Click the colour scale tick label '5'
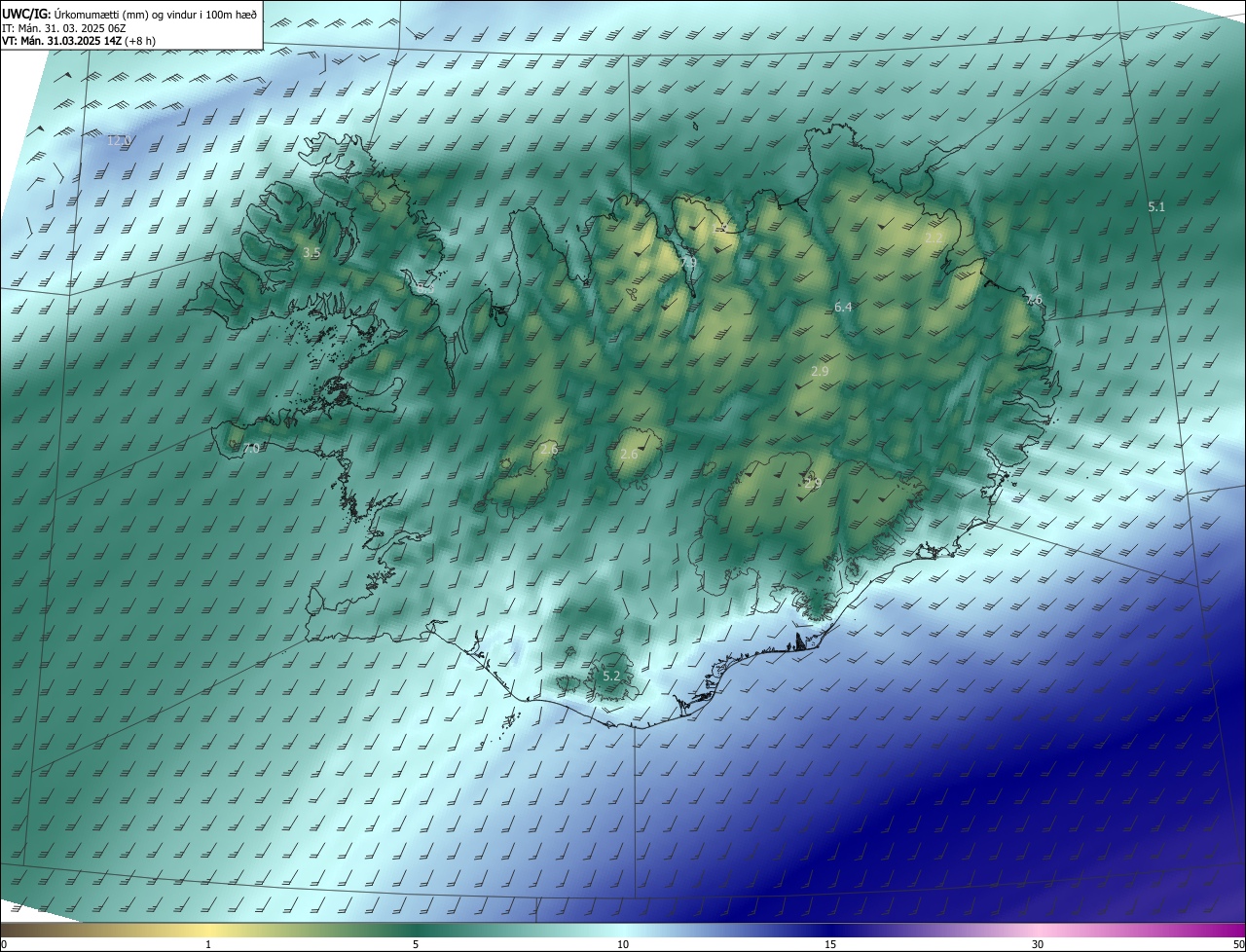The height and width of the screenshot is (952, 1246). (416, 944)
